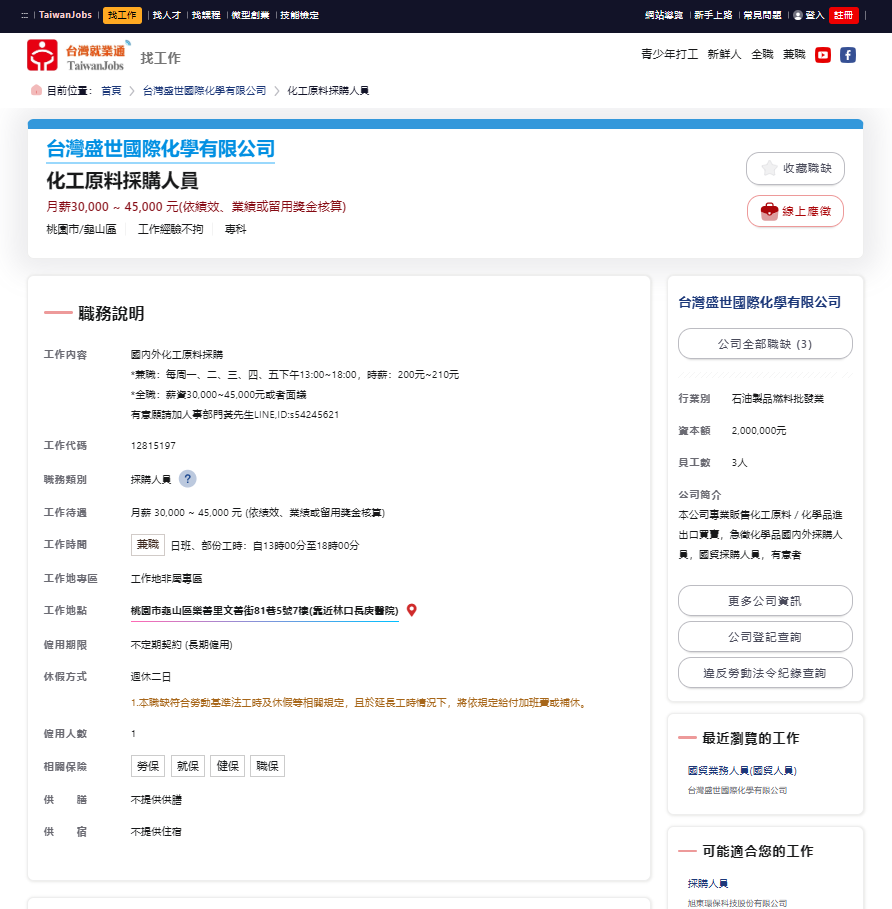This screenshot has height=909, width=892.
Task: Open the Facebook page icon
Action: (847, 55)
